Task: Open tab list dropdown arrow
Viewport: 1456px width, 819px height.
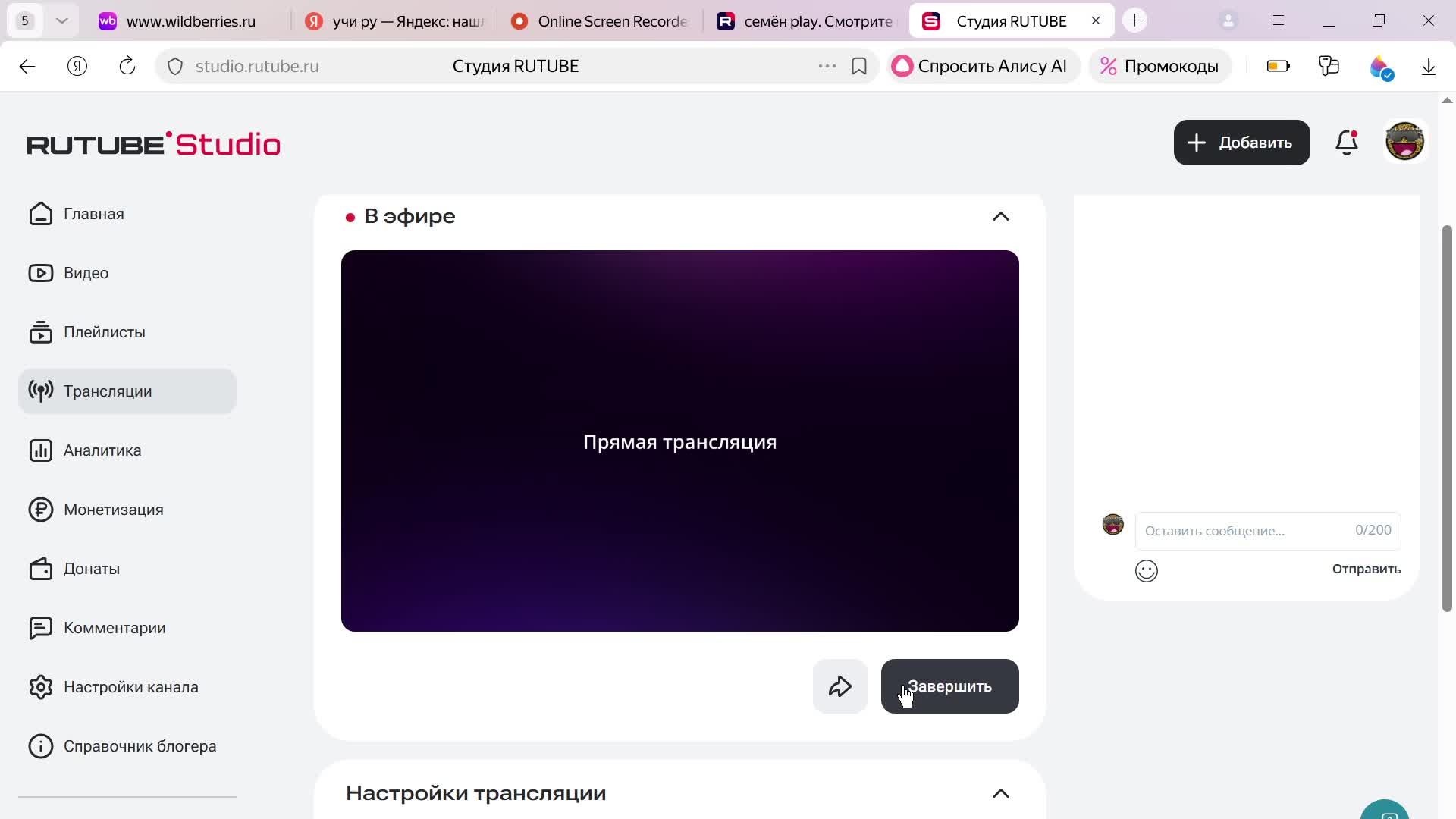Action: click(x=62, y=21)
